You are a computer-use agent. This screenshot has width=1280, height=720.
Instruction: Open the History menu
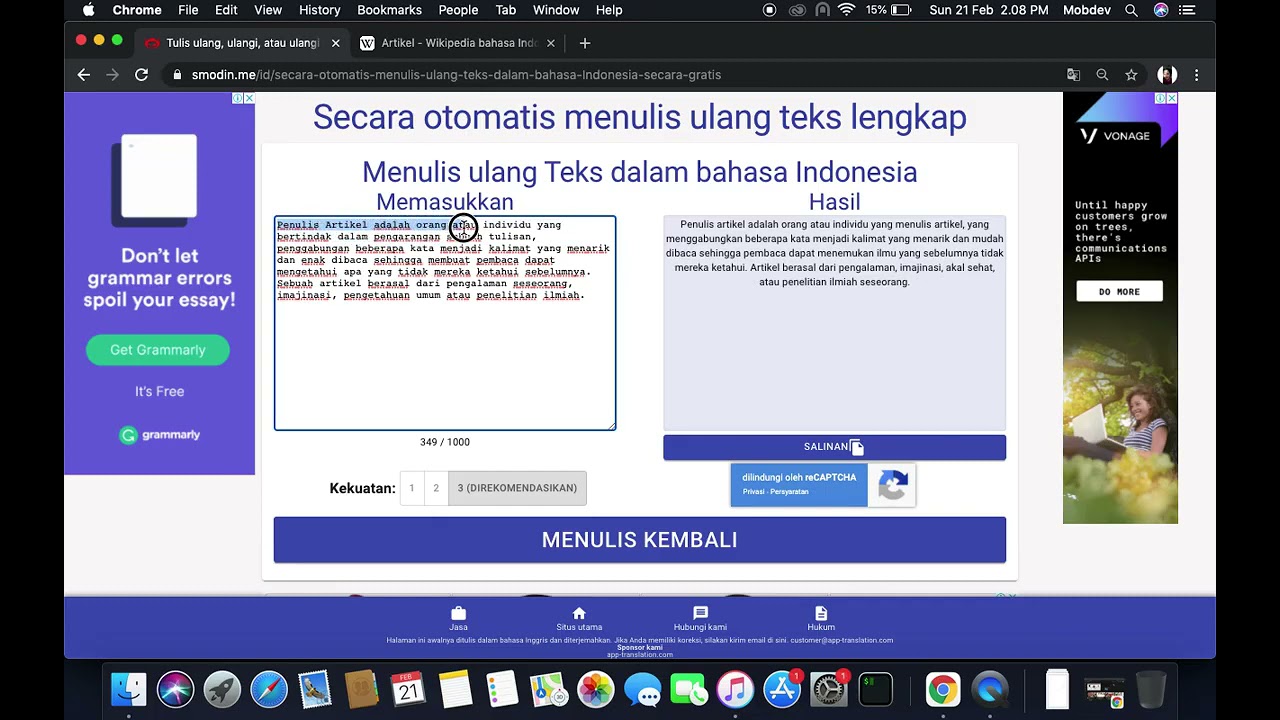(x=319, y=10)
